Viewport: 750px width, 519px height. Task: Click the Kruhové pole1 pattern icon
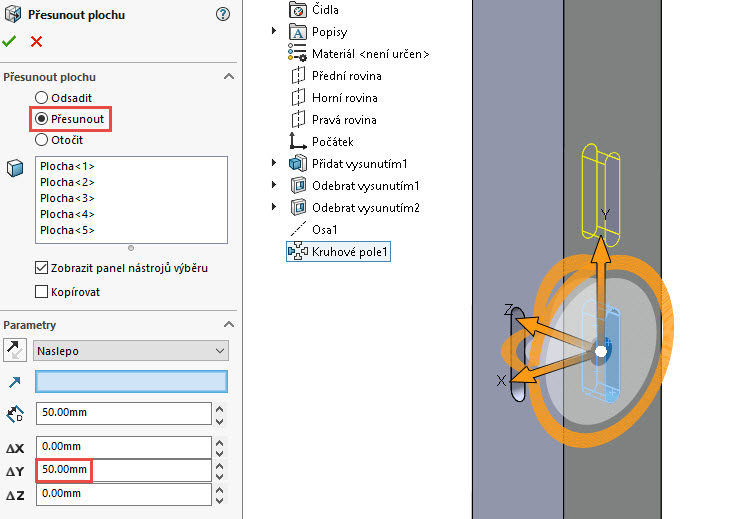click(298, 251)
